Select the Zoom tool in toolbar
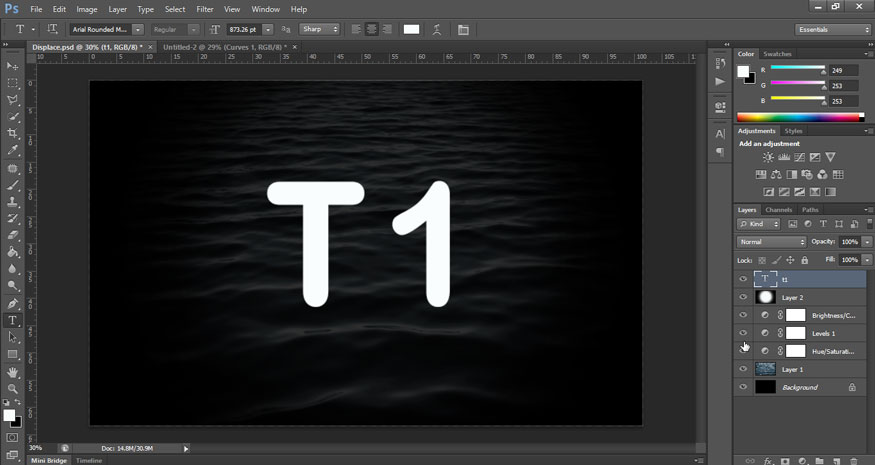This screenshot has width=875, height=465. [13, 388]
